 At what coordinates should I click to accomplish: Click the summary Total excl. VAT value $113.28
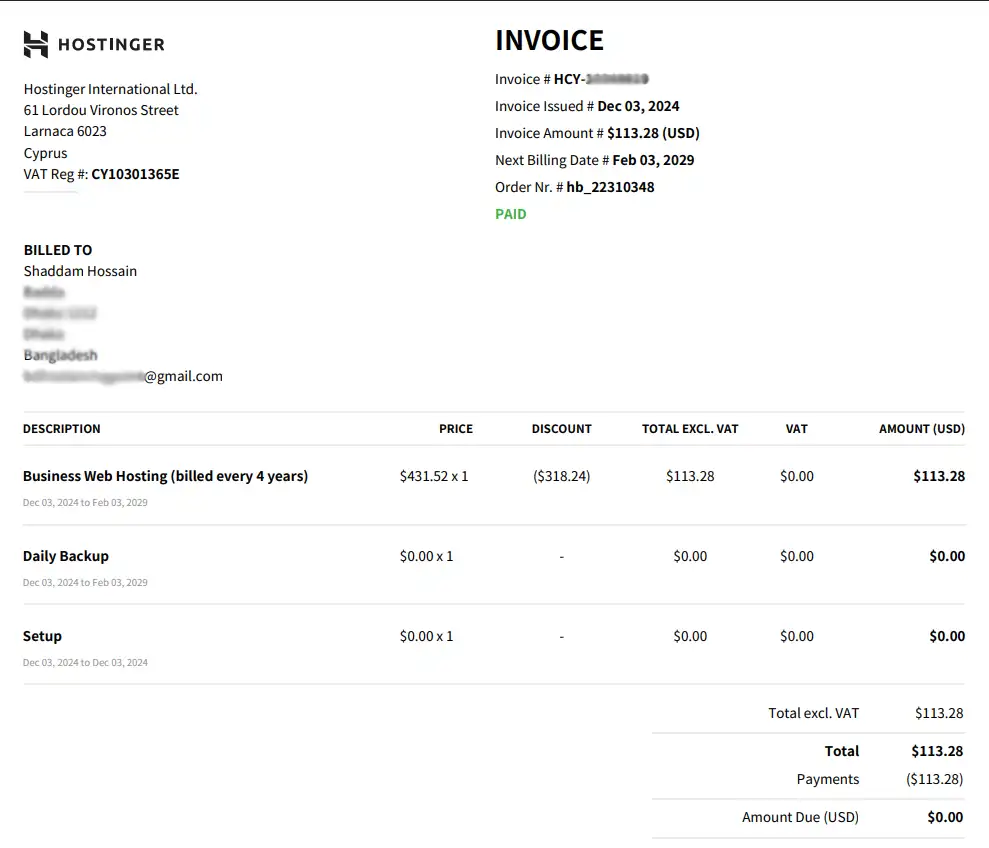pyautogui.click(x=939, y=714)
